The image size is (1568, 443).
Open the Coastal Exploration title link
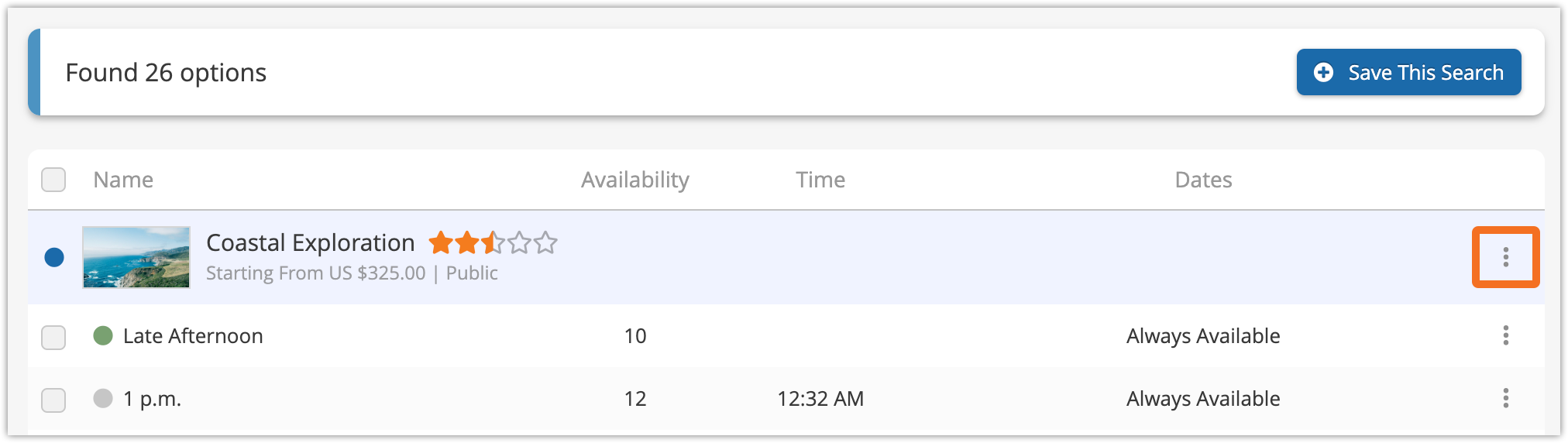click(310, 242)
